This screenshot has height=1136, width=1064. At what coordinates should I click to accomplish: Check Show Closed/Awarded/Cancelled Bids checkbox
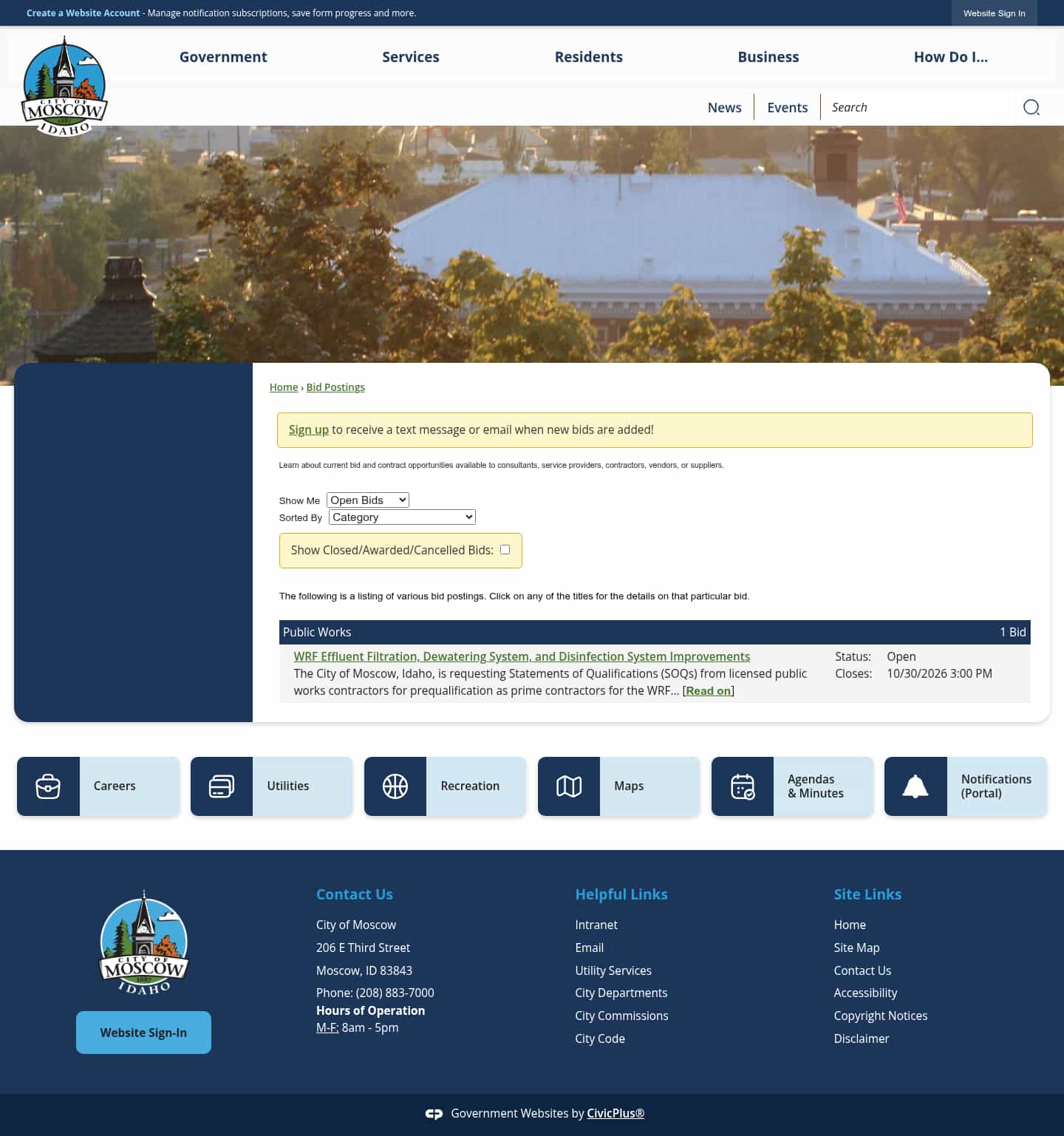505,549
